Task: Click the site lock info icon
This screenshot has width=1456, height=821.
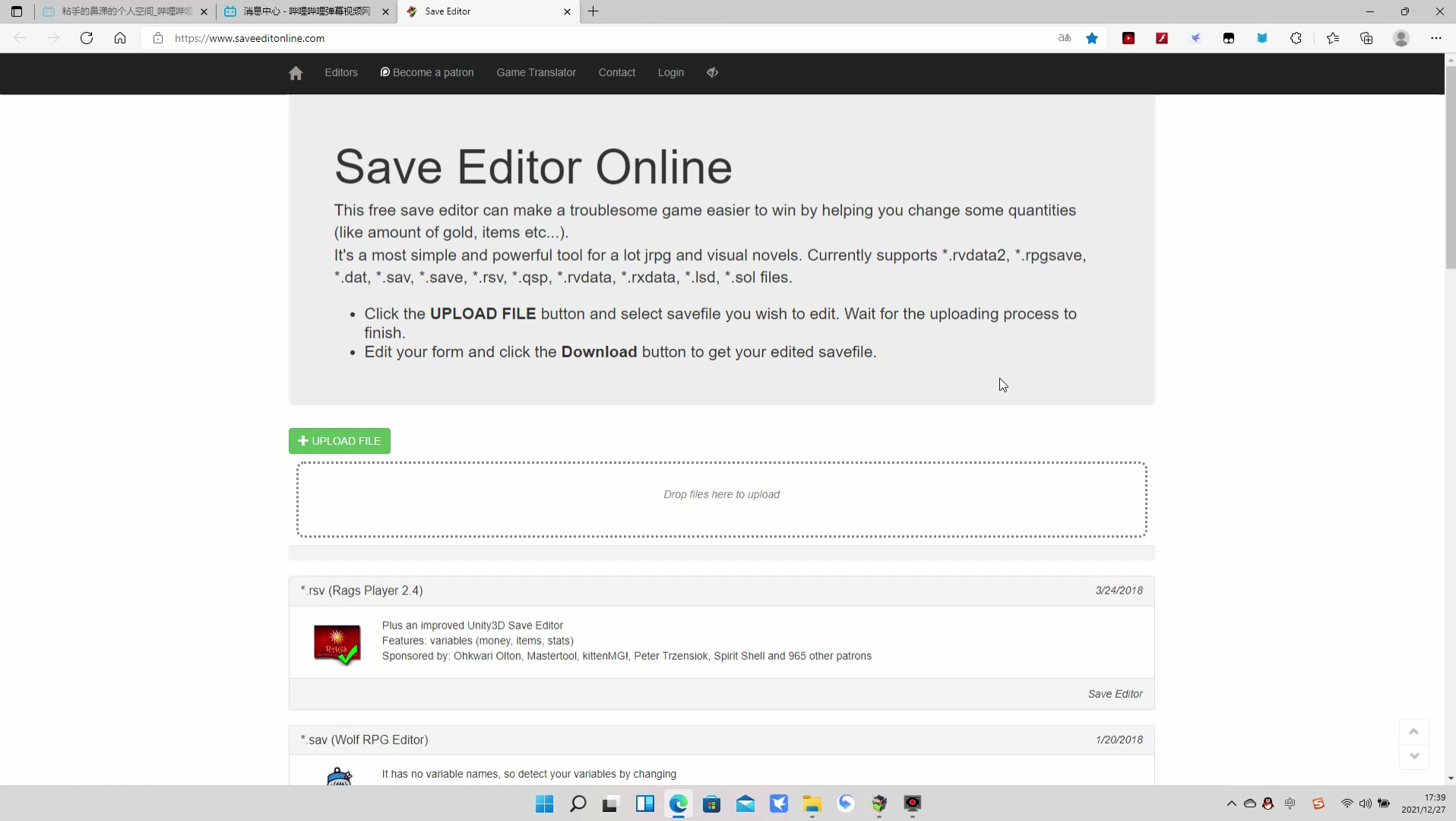Action: [x=158, y=38]
